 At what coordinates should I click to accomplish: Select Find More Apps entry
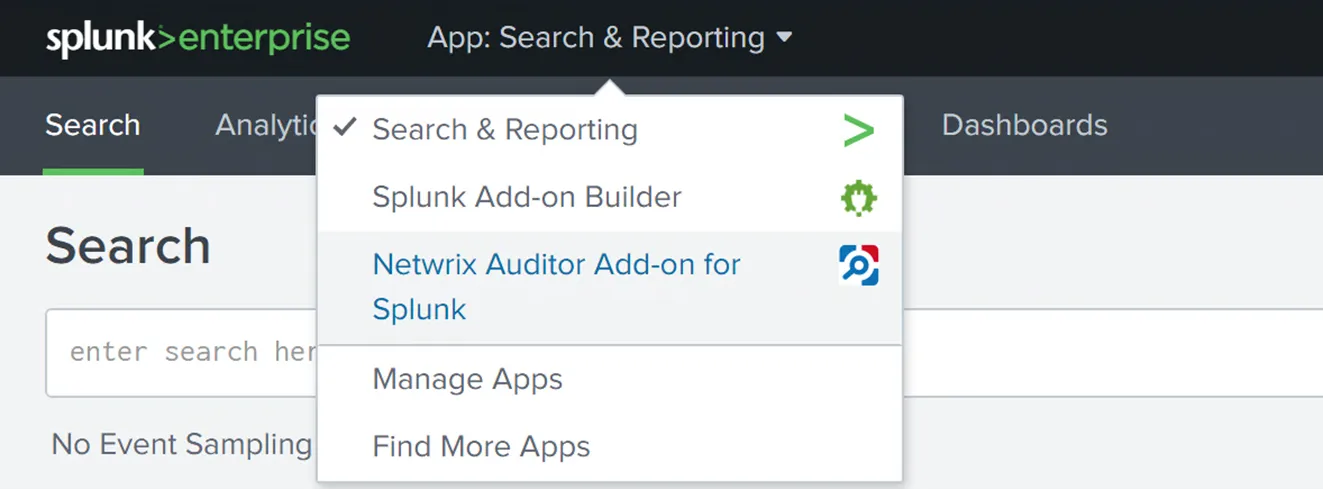610,446
